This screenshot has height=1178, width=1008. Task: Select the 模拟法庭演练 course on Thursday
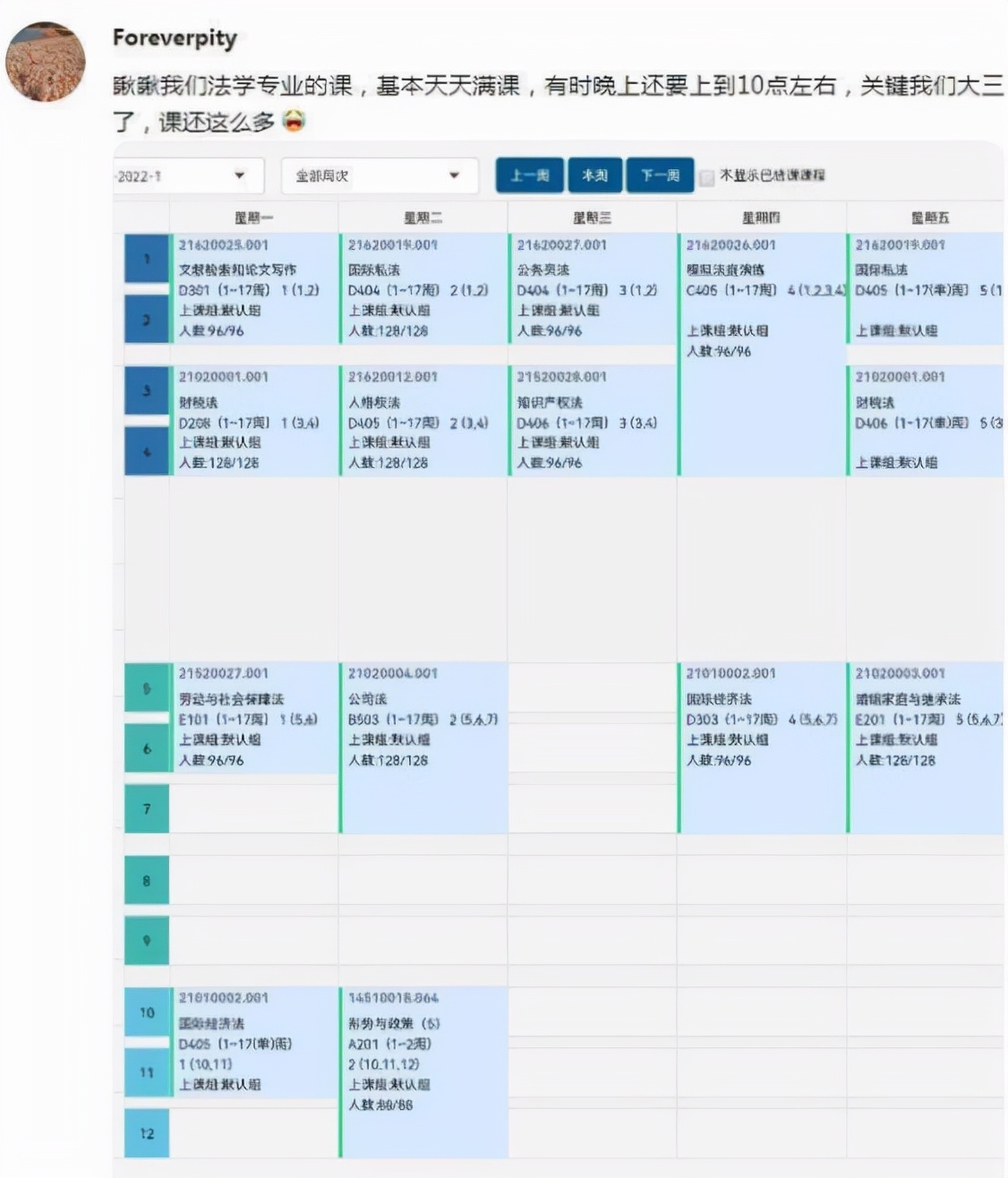[761, 295]
